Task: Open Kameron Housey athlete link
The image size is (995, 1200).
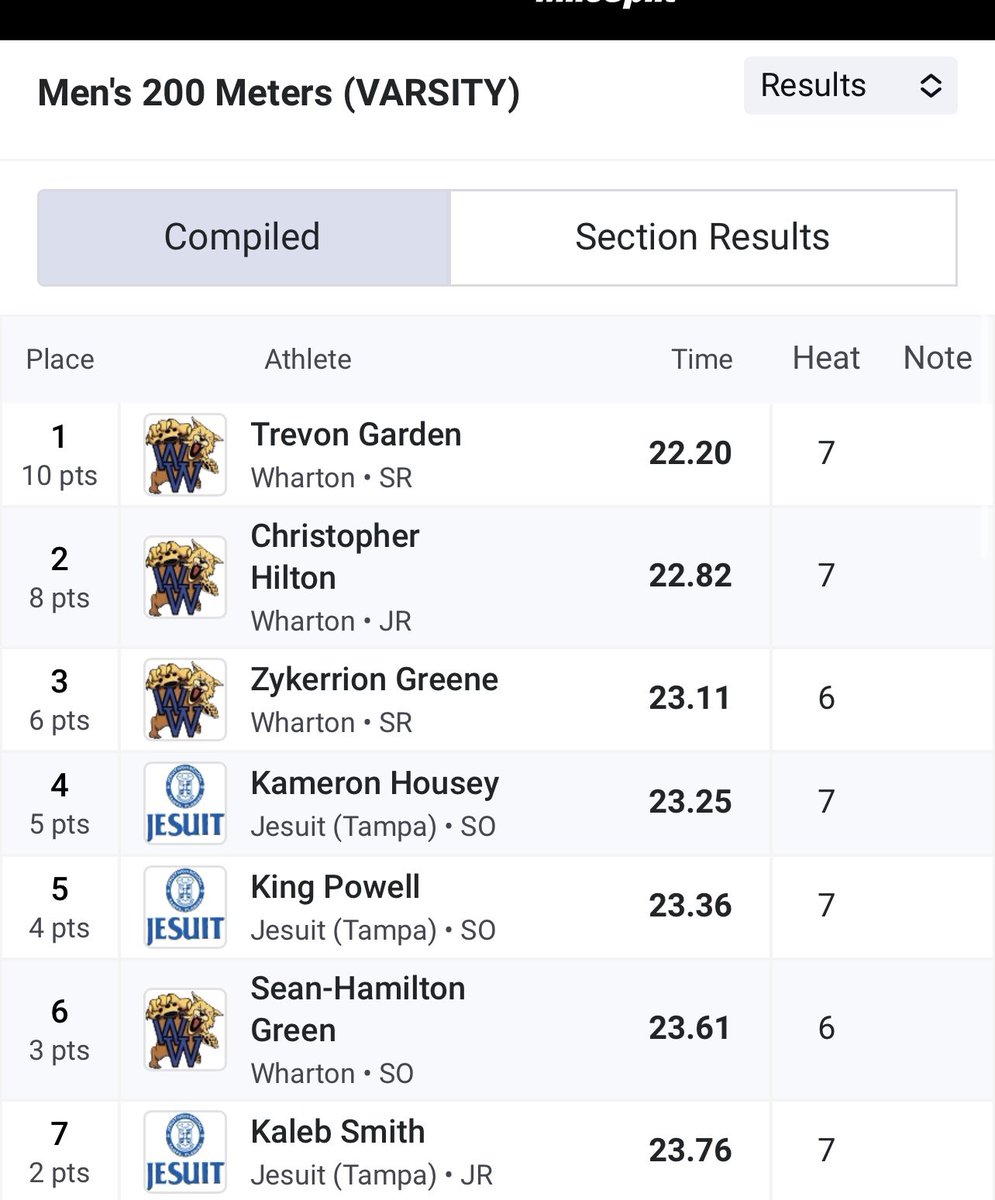Action: [375, 784]
